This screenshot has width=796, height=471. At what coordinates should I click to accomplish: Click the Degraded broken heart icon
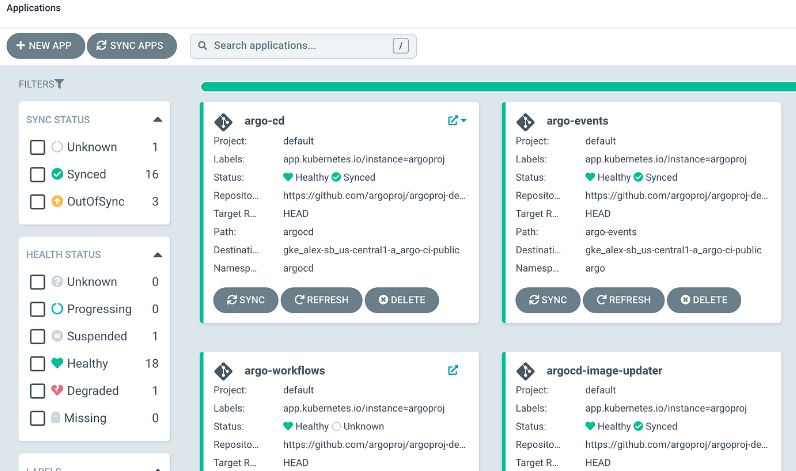click(x=57, y=390)
